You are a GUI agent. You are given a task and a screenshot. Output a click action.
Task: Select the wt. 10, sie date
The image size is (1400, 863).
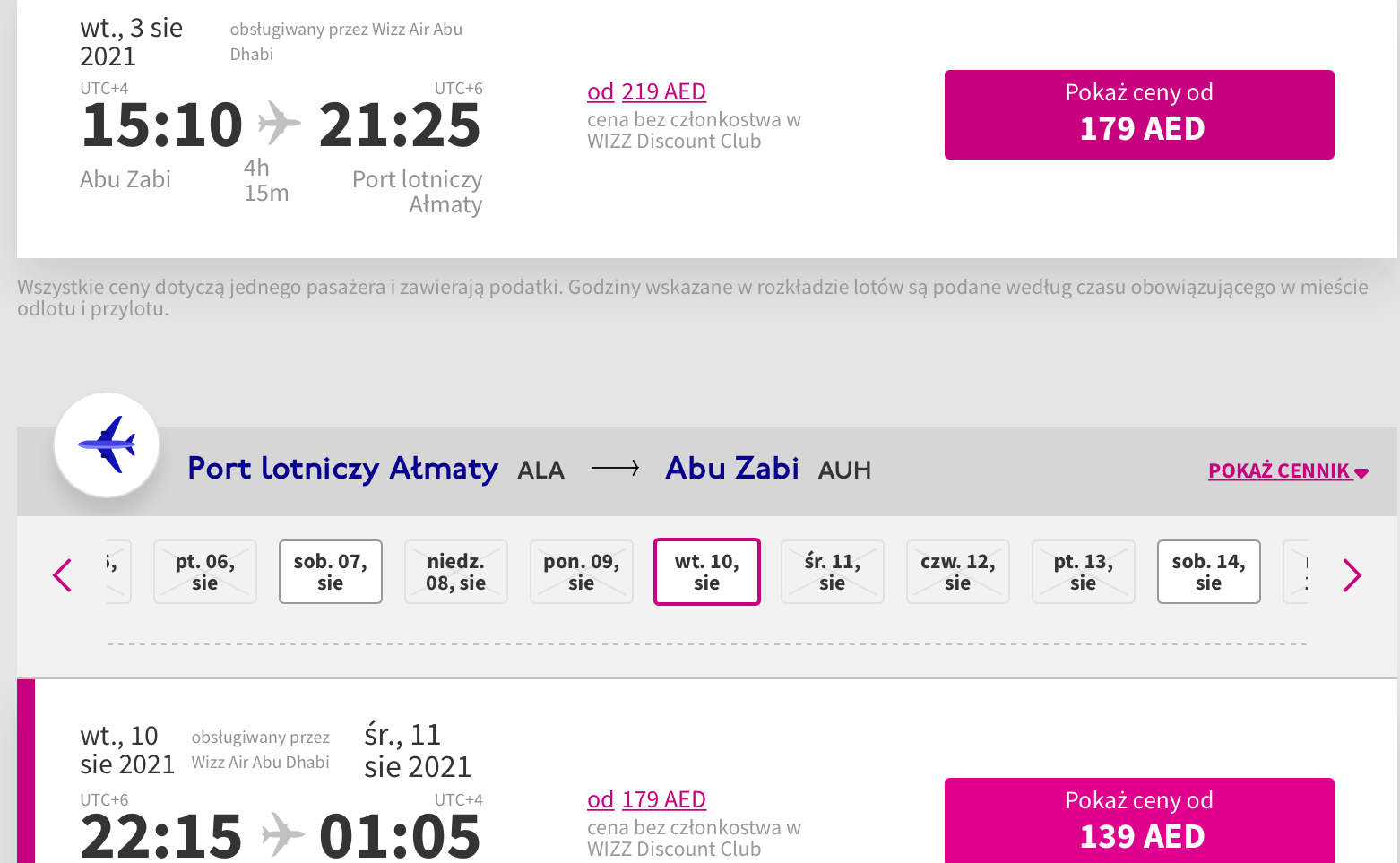pyautogui.click(x=707, y=572)
